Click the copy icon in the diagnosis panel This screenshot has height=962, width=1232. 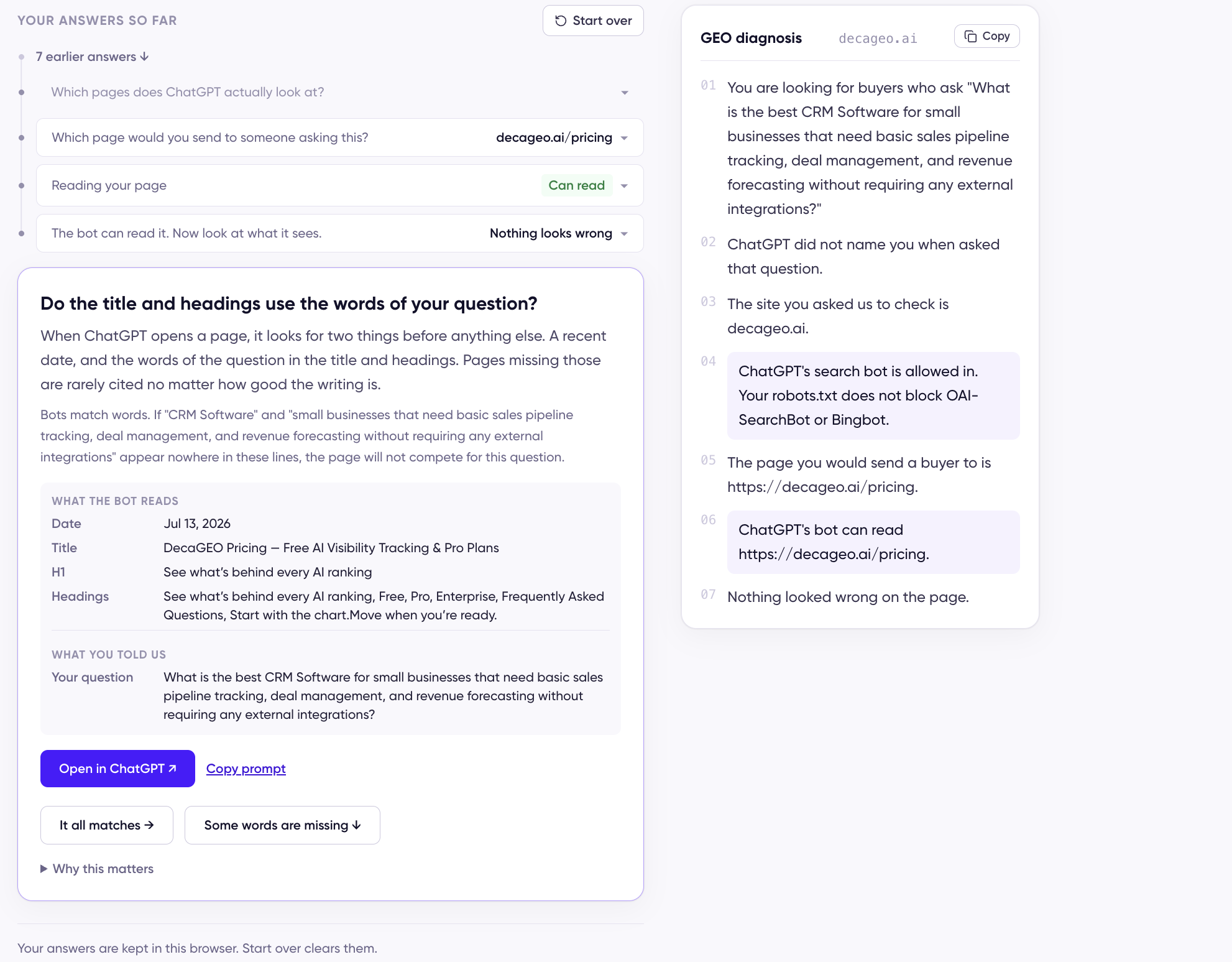pos(970,36)
